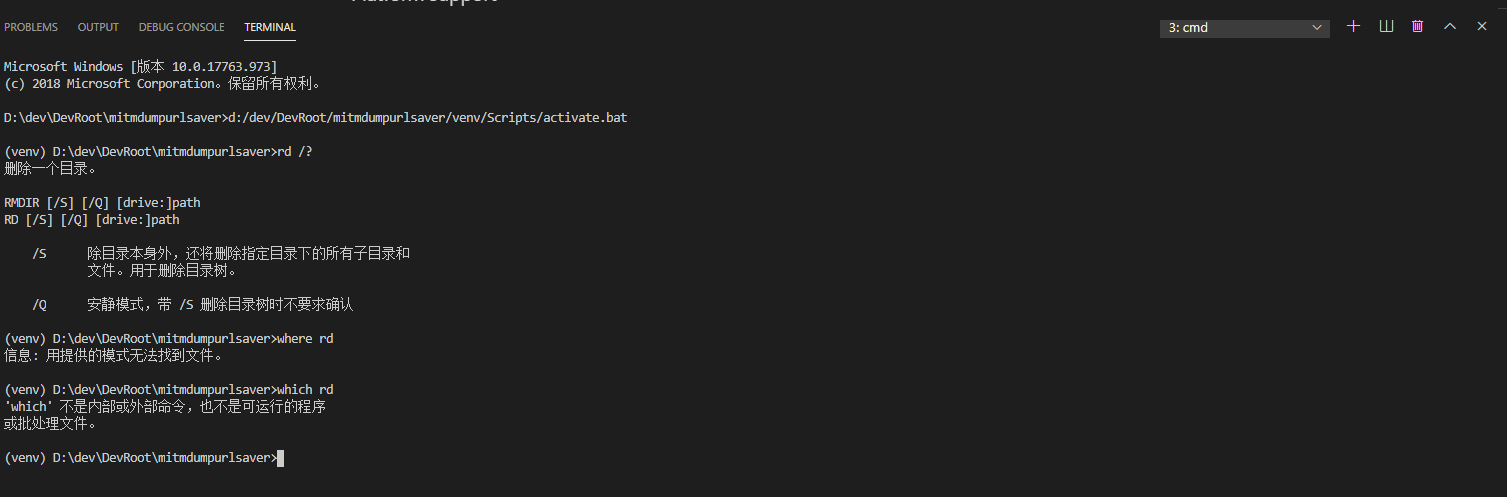The width and height of the screenshot is (1507, 497).
Task: Maximize the panel with the up chevron
Action: pos(1450,26)
